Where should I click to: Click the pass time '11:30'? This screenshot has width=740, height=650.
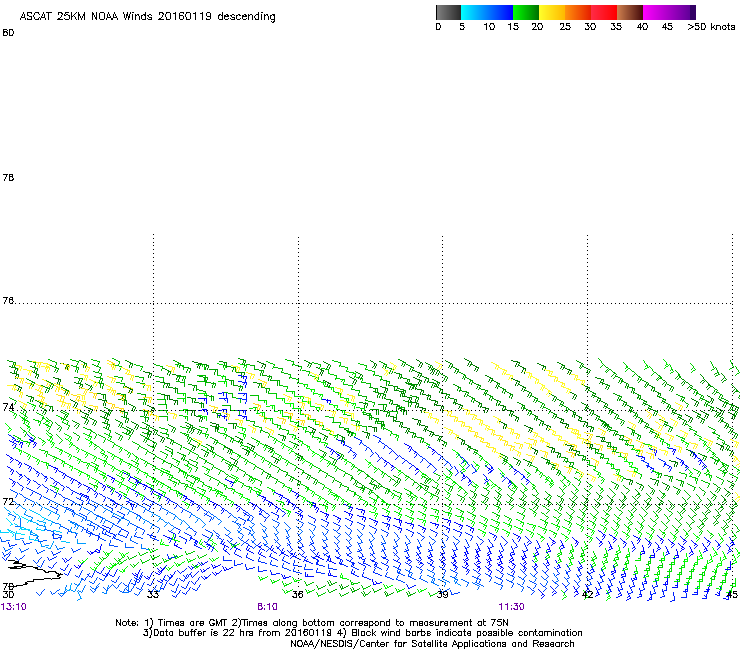click(x=512, y=607)
